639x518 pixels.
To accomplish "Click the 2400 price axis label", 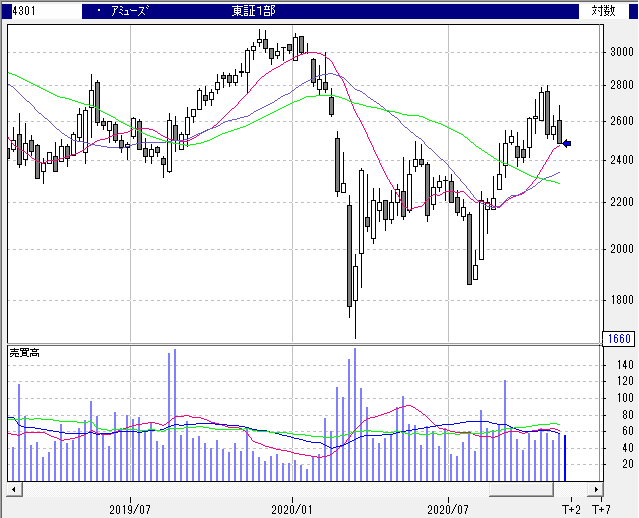I will coord(622,160).
